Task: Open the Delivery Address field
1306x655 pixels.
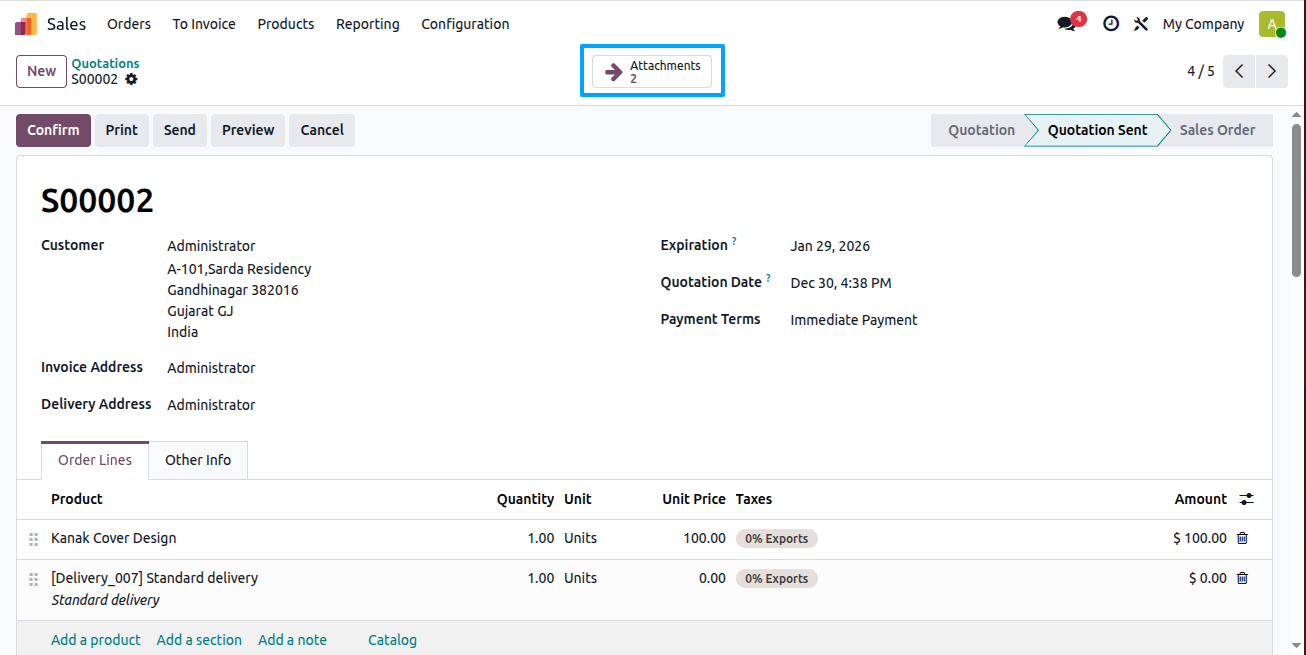Action: point(211,405)
